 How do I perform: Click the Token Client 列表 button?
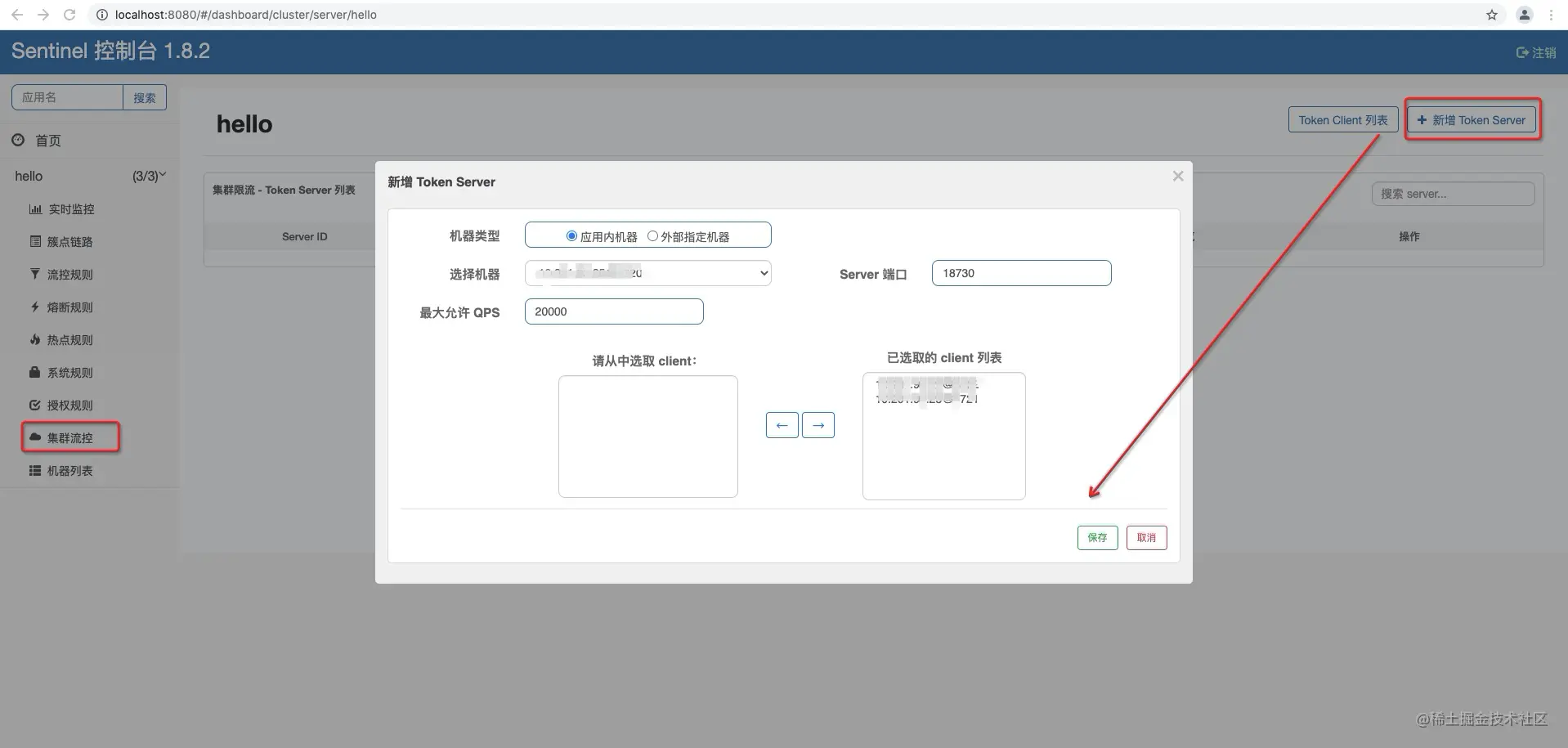click(x=1343, y=120)
